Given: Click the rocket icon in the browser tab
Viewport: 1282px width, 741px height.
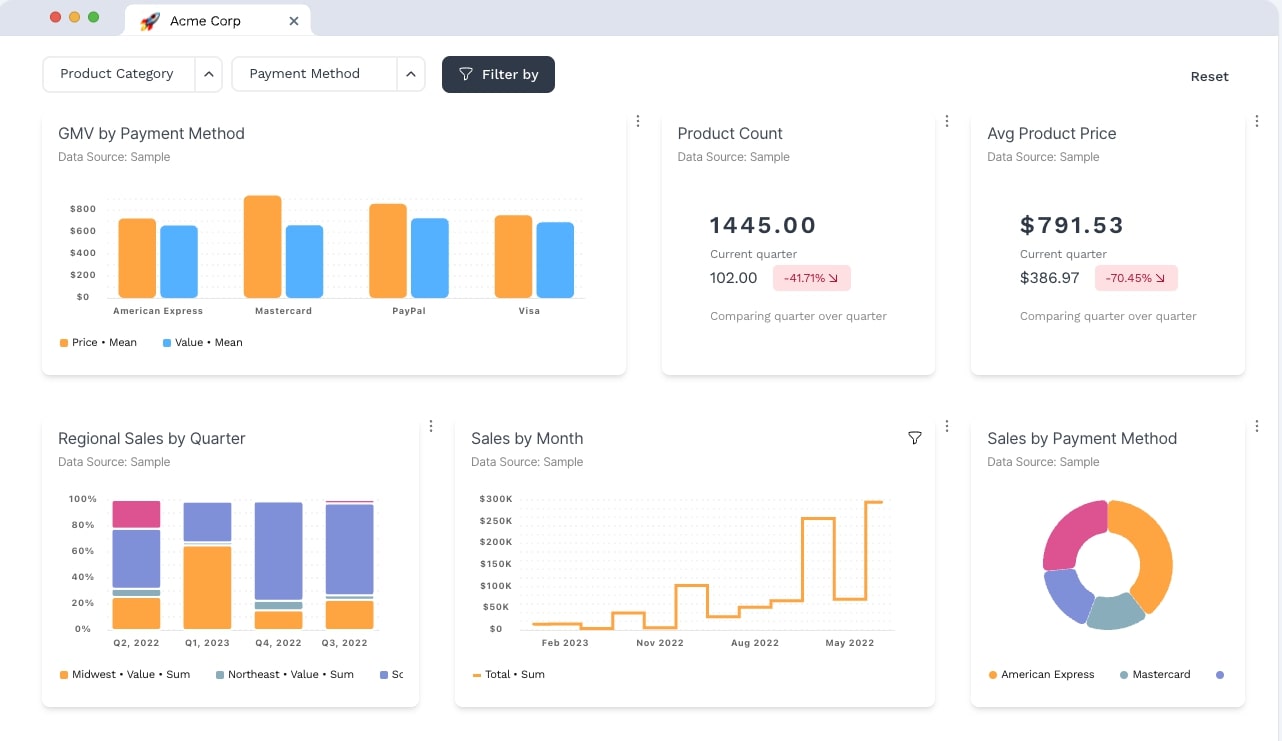Looking at the screenshot, I should tap(149, 20).
